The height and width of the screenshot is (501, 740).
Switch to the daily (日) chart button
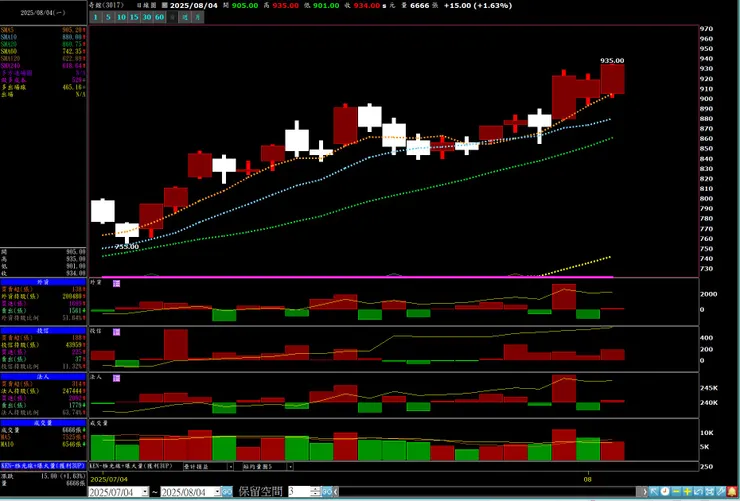(172, 17)
